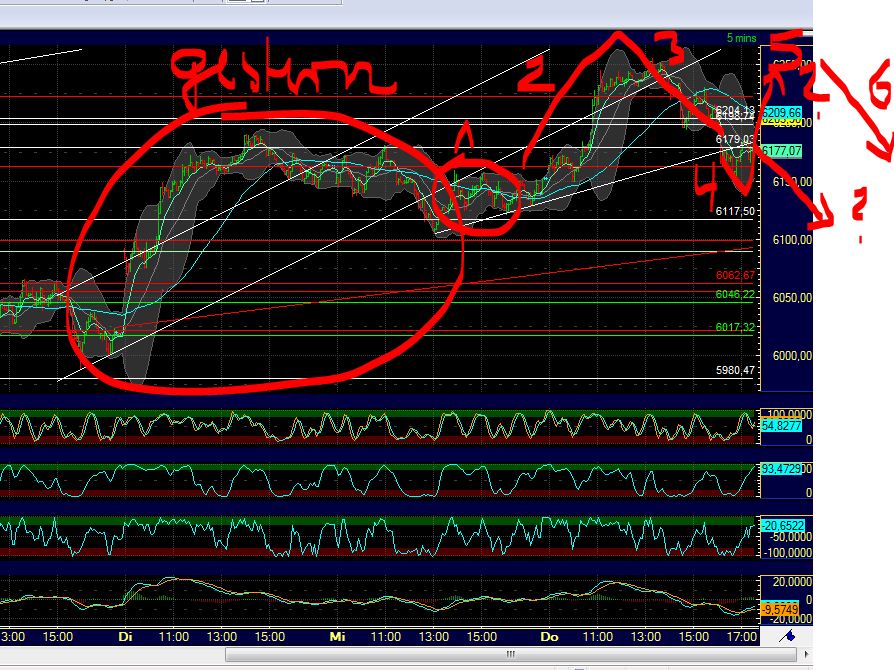The image size is (894, 670).
Task: Select the Do day label on the time axis
Action: pyautogui.click(x=550, y=636)
